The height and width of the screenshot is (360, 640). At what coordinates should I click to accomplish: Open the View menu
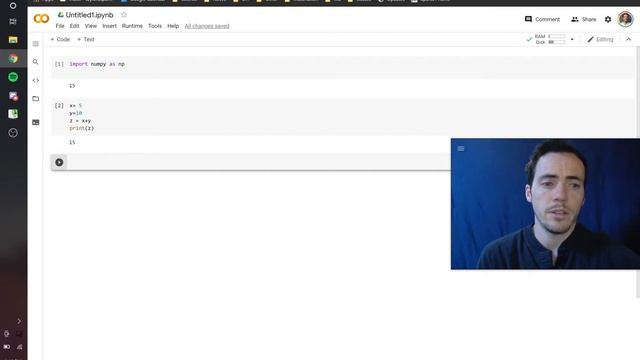(91, 26)
